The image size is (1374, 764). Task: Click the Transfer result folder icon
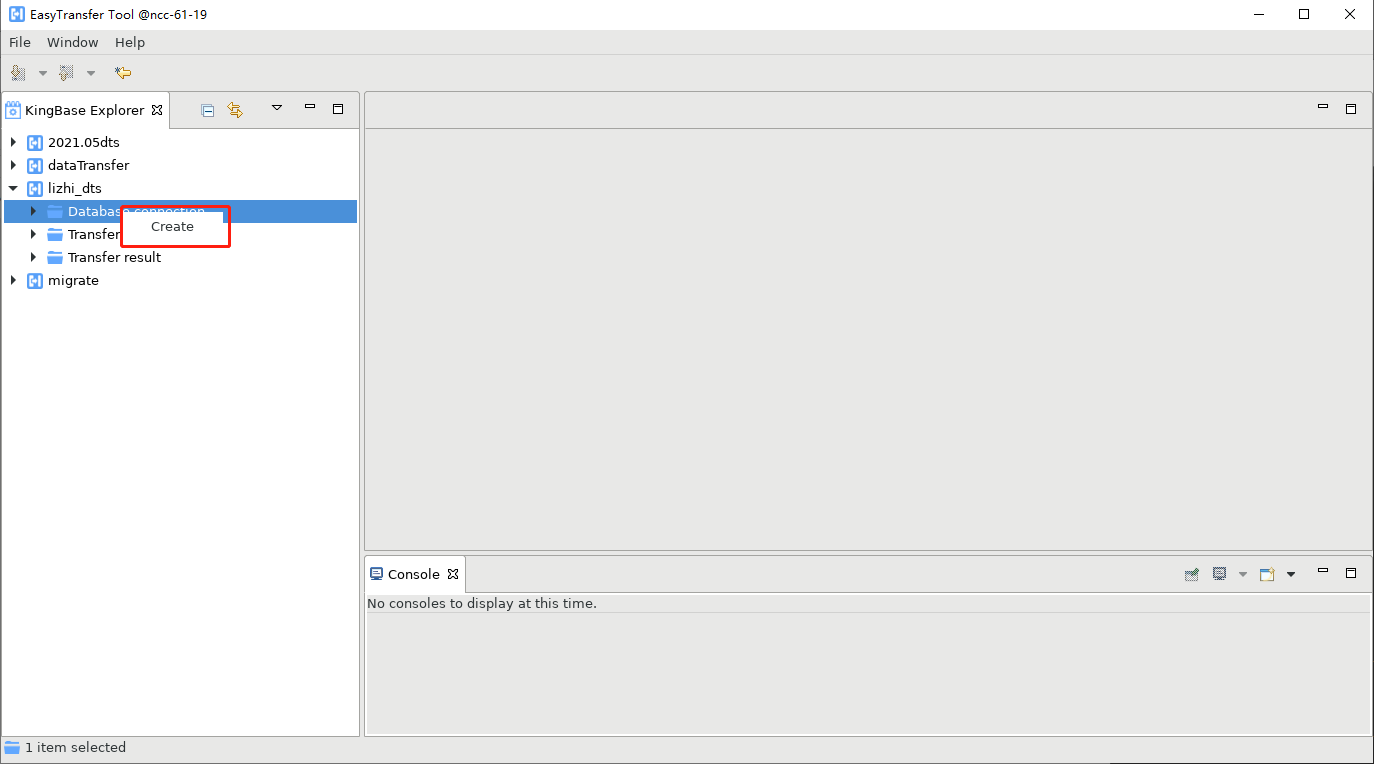pyautogui.click(x=55, y=257)
